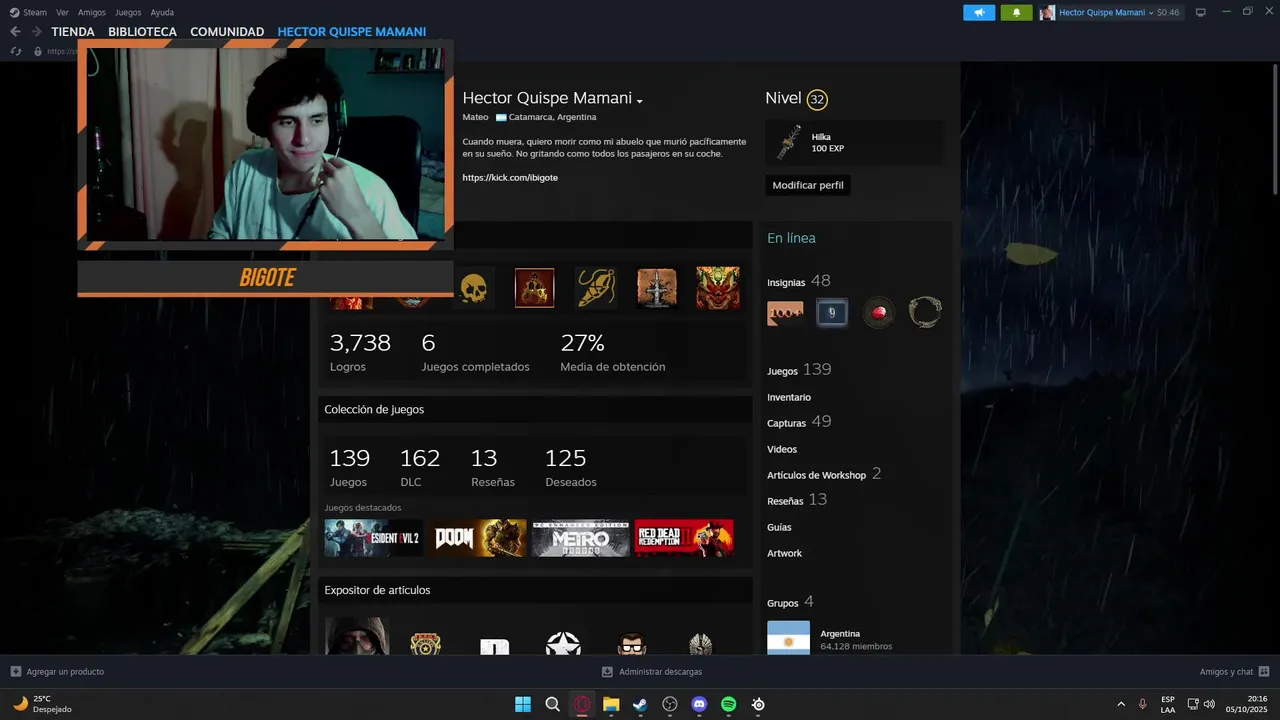Open Spotify from the taskbar
Viewport: 1280px width, 720px height.
click(x=729, y=704)
